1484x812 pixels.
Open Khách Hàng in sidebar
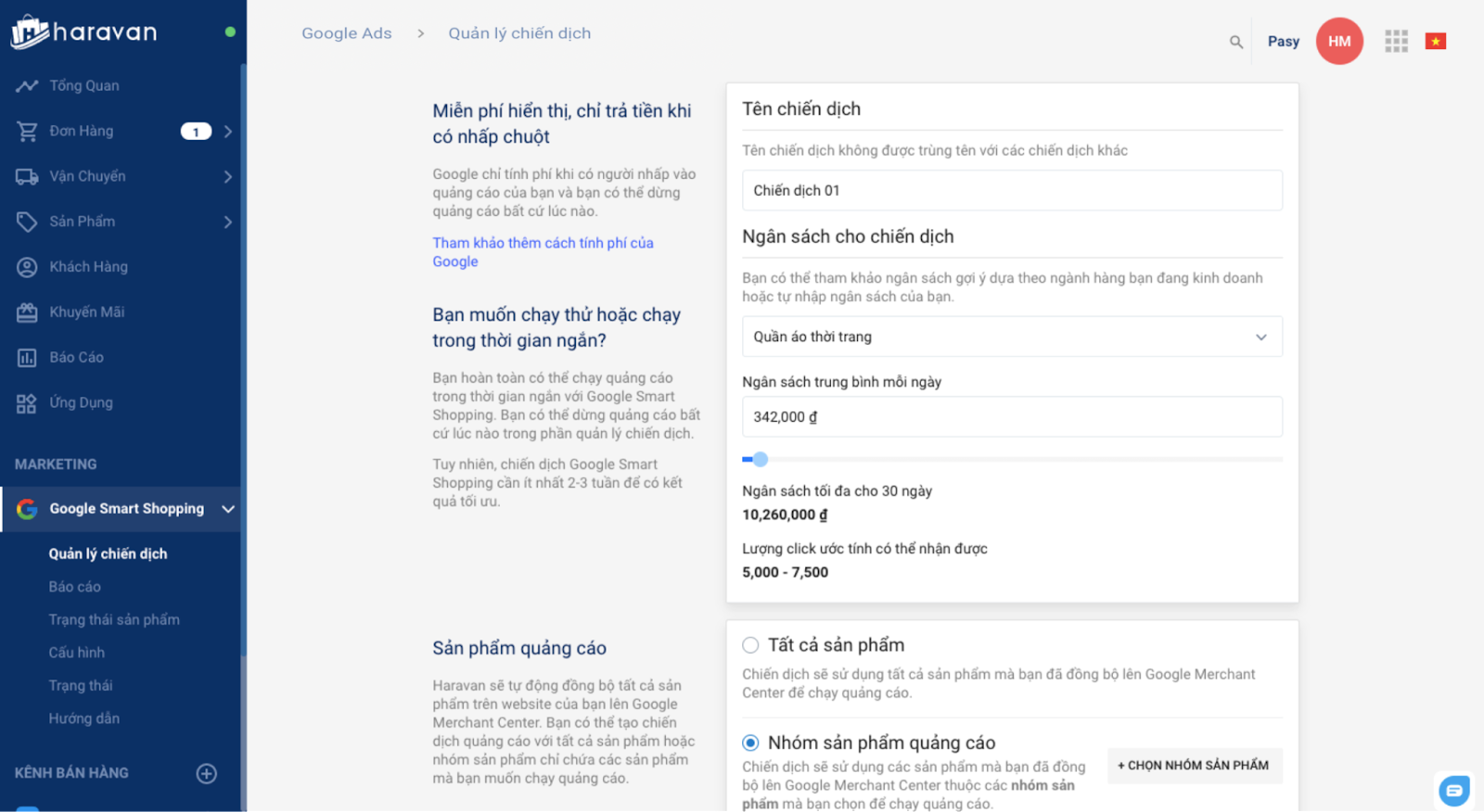[x=89, y=267]
